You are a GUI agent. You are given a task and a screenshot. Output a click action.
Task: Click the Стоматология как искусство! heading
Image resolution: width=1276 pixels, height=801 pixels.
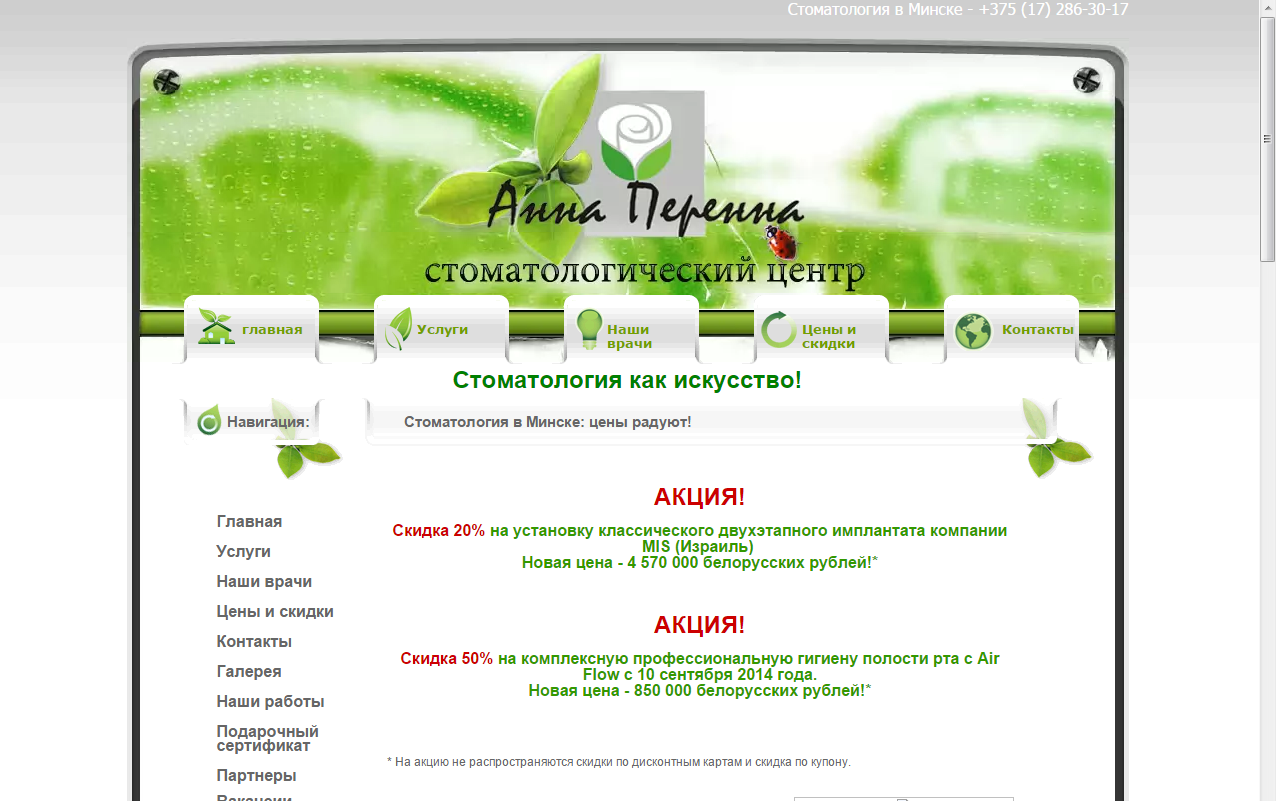627,380
